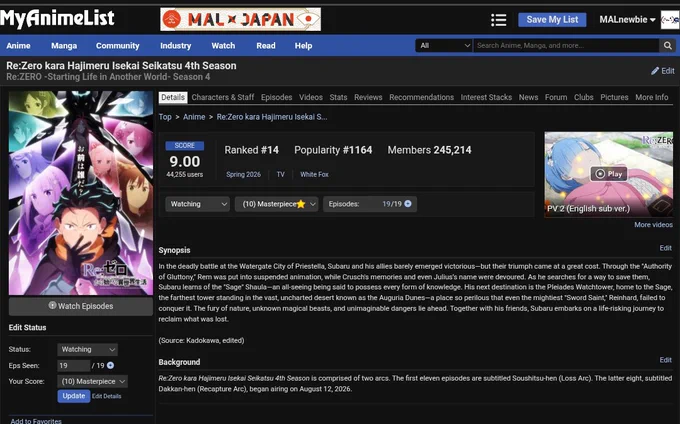
Task: Open the Community menu
Action: (118, 46)
